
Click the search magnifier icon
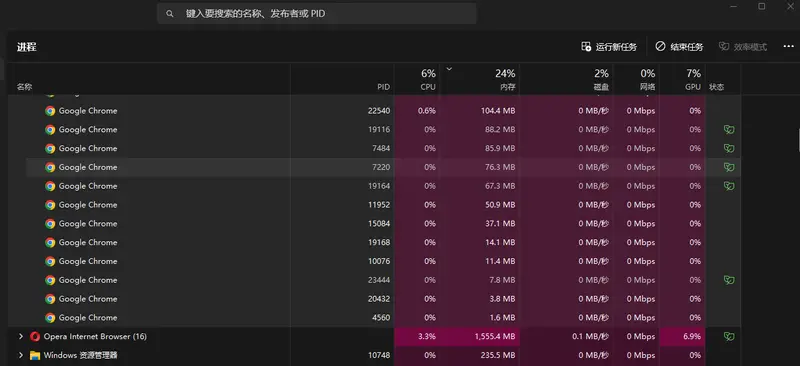pyautogui.click(x=170, y=14)
